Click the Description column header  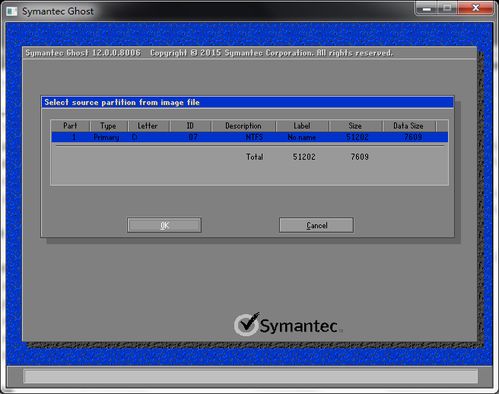pos(243,126)
